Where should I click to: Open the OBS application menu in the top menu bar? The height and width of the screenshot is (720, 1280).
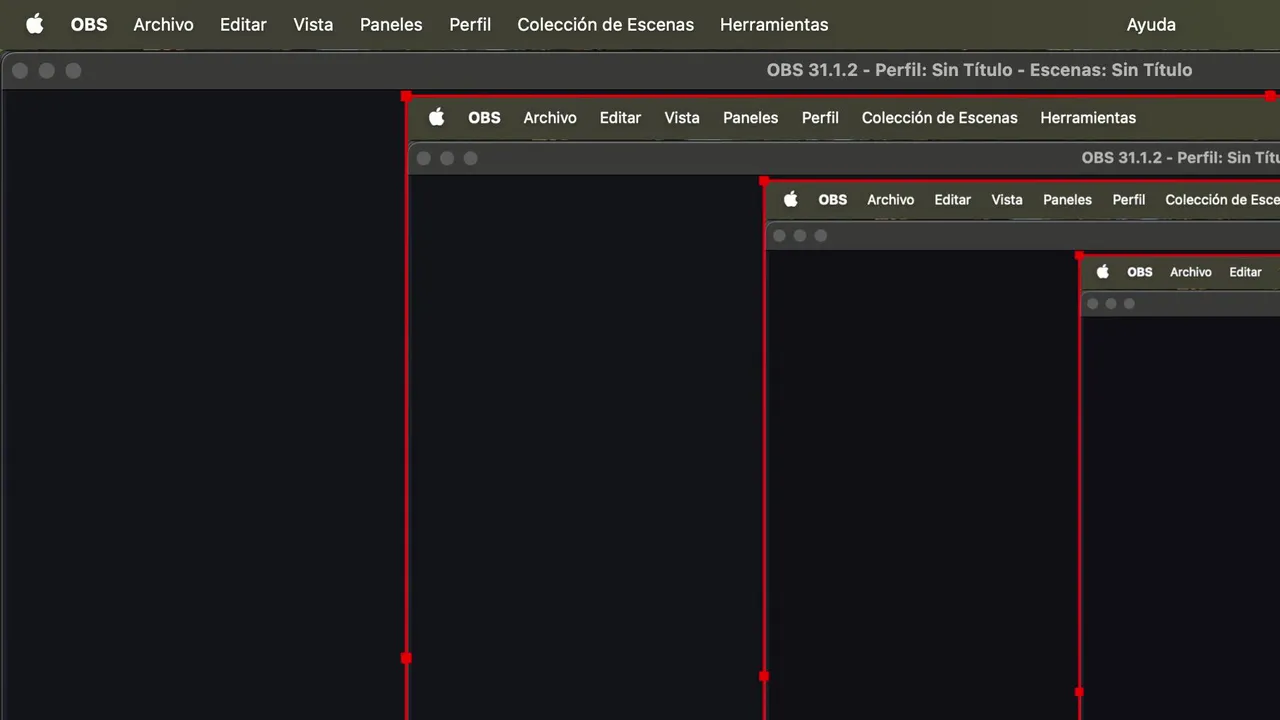89,24
